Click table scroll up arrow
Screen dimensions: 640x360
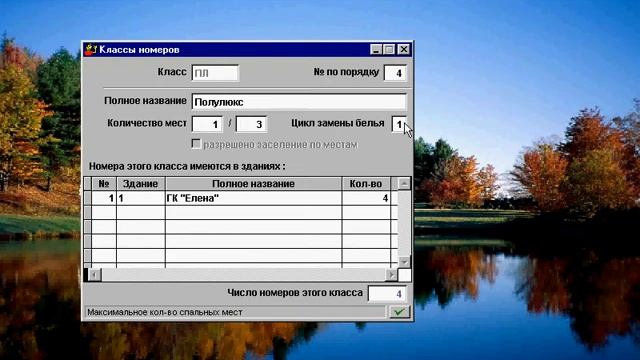[x=404, y=184]
